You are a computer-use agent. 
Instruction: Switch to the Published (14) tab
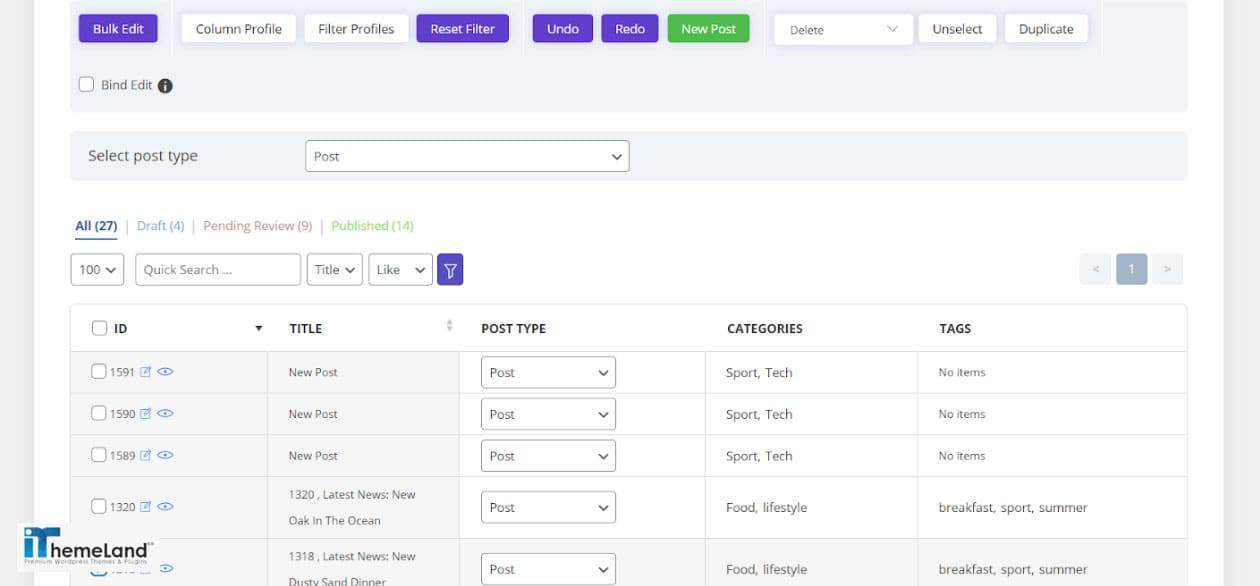(372, 225)
